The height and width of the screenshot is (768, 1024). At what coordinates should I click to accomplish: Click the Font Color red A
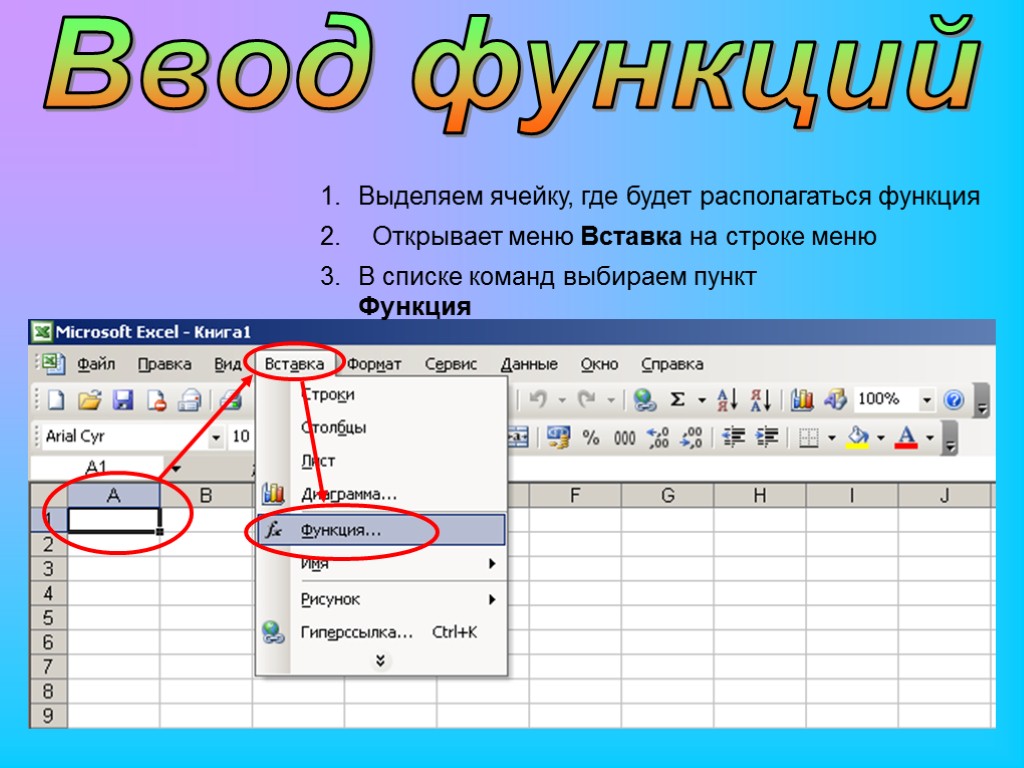906,437
